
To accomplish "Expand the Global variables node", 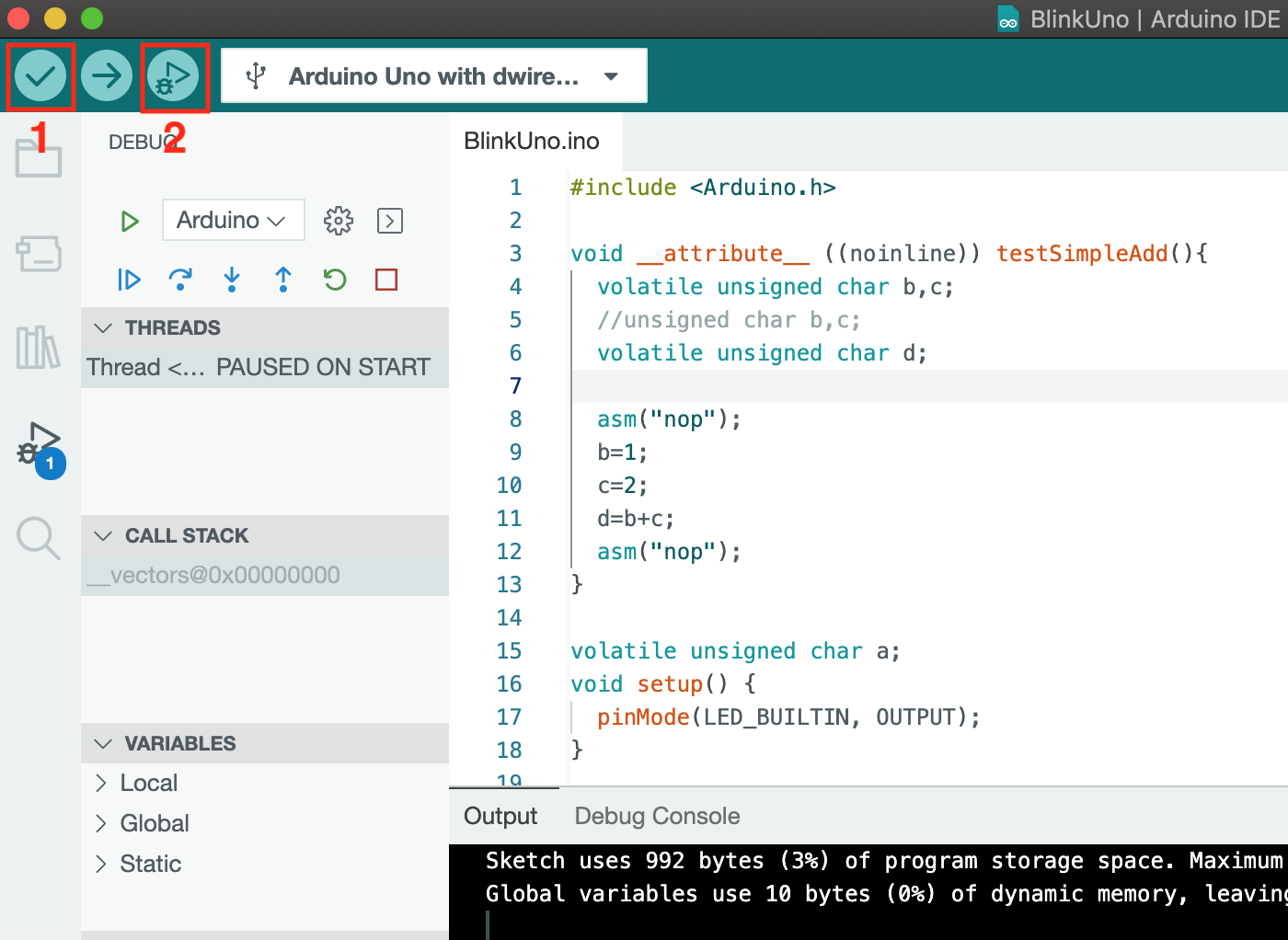I will point(265,823).
